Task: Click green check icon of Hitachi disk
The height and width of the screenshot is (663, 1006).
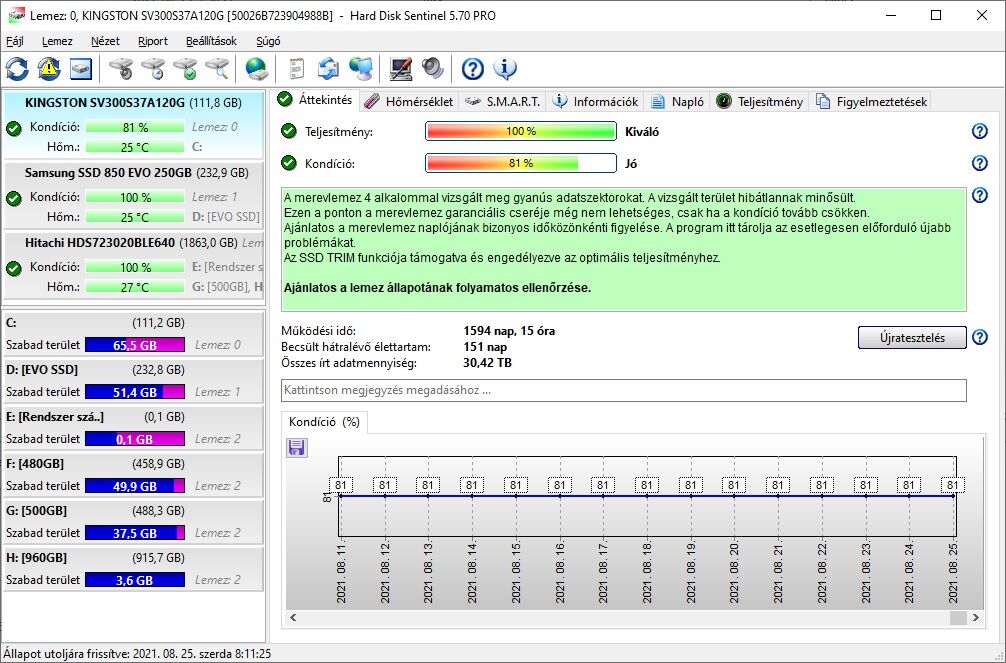Action: (x=13, y=268)
